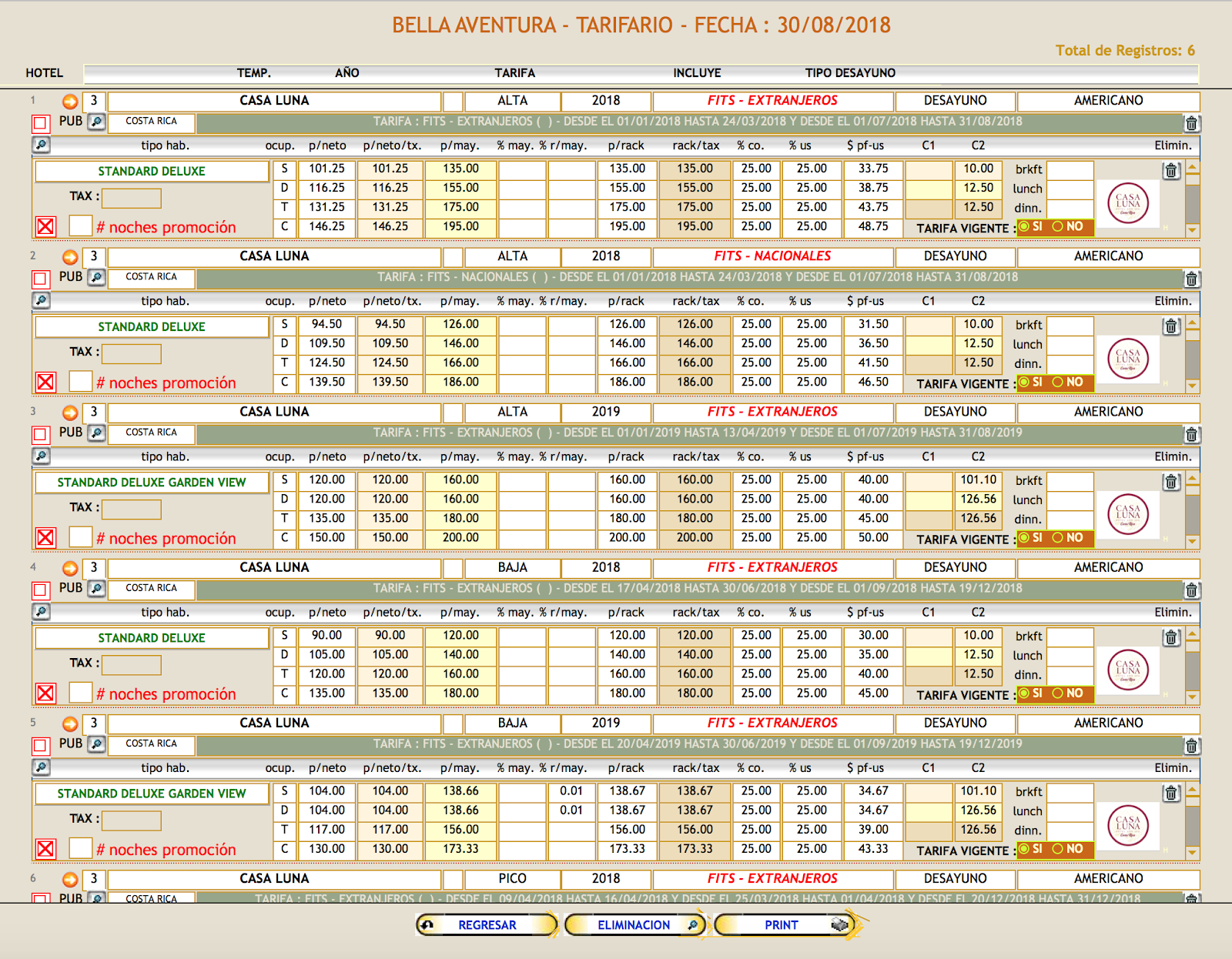This screenshot has width=1232, height=959.
Task: Click the REGRESAR button
Action: coord(487,925)
